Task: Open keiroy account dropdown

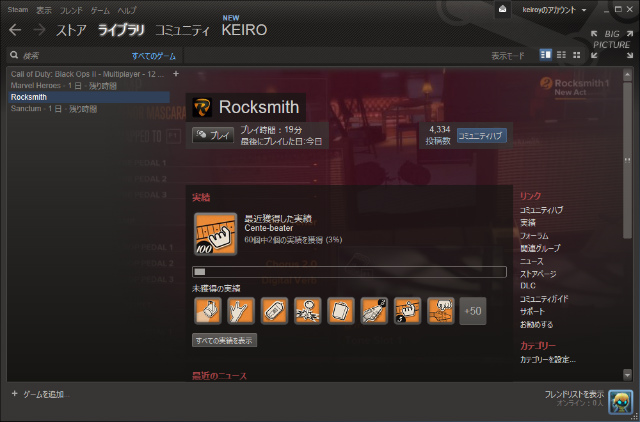Action: 554,10
